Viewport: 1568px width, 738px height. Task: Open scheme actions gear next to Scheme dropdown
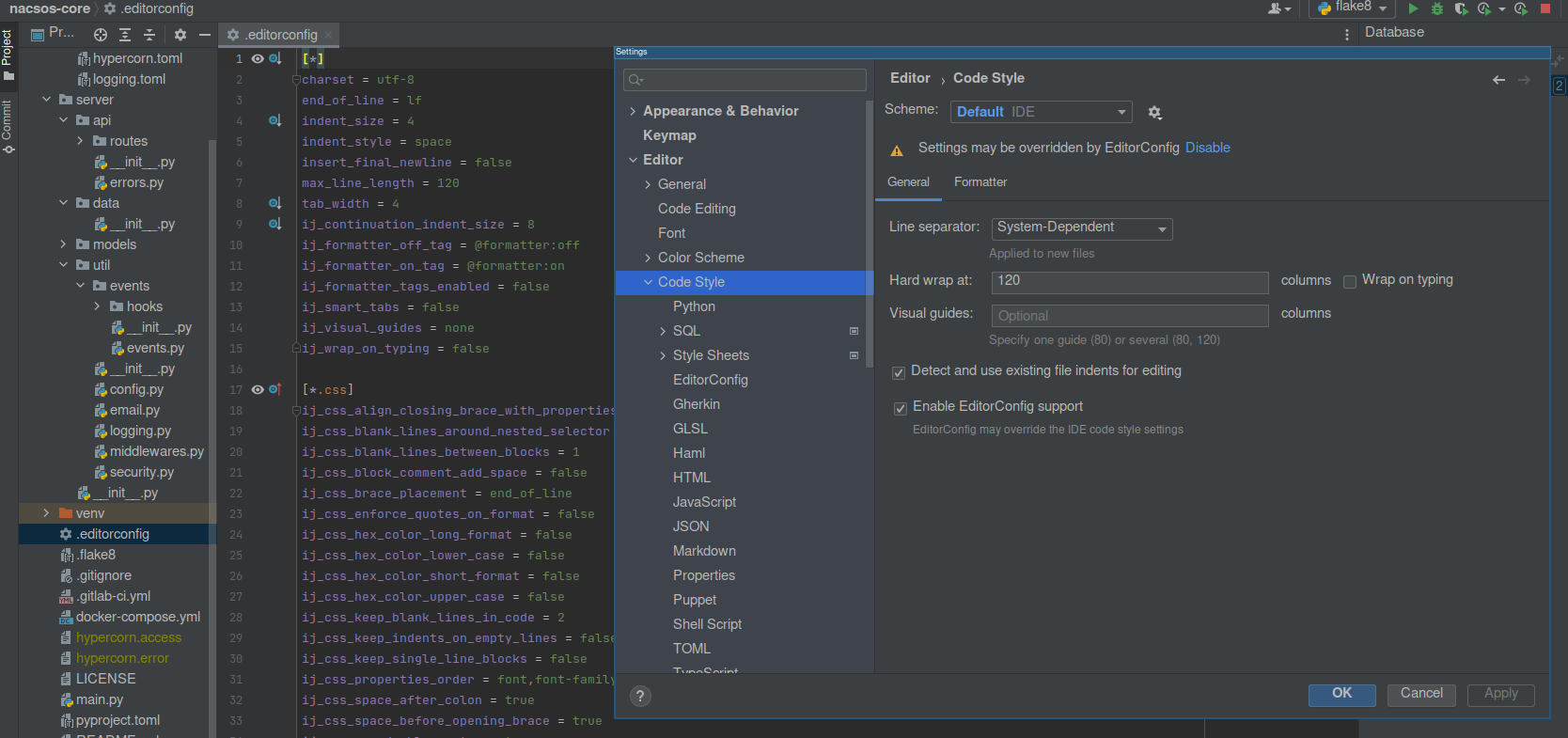point(1154,113)
